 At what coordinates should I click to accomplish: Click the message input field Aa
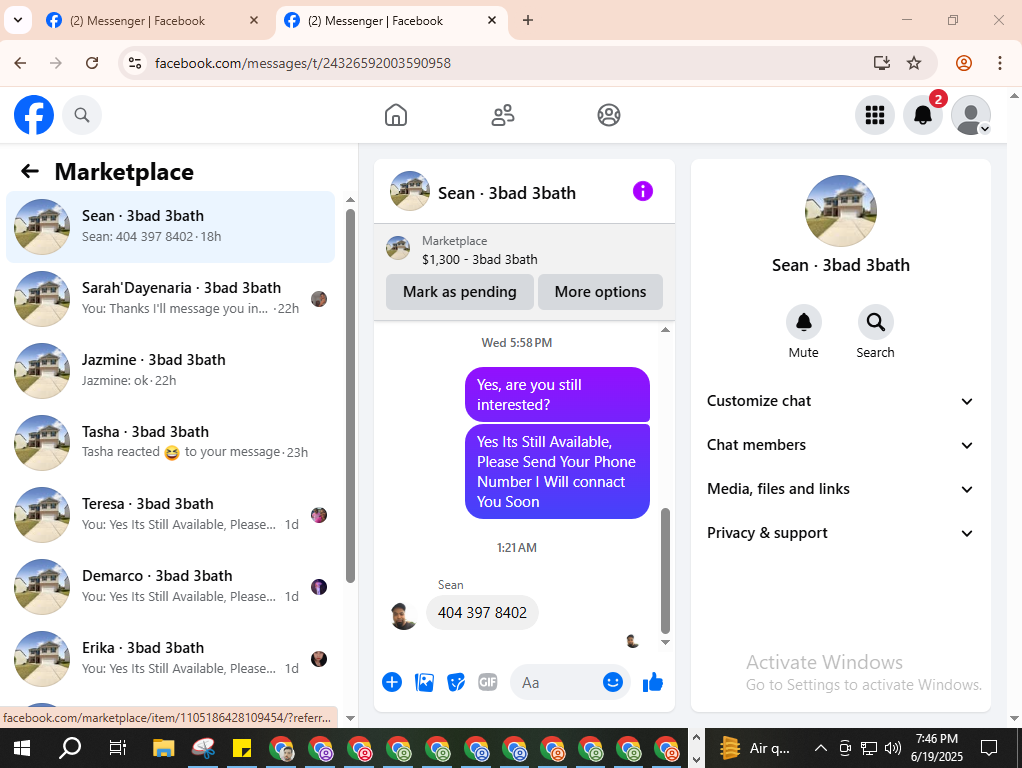click(557, 683)
